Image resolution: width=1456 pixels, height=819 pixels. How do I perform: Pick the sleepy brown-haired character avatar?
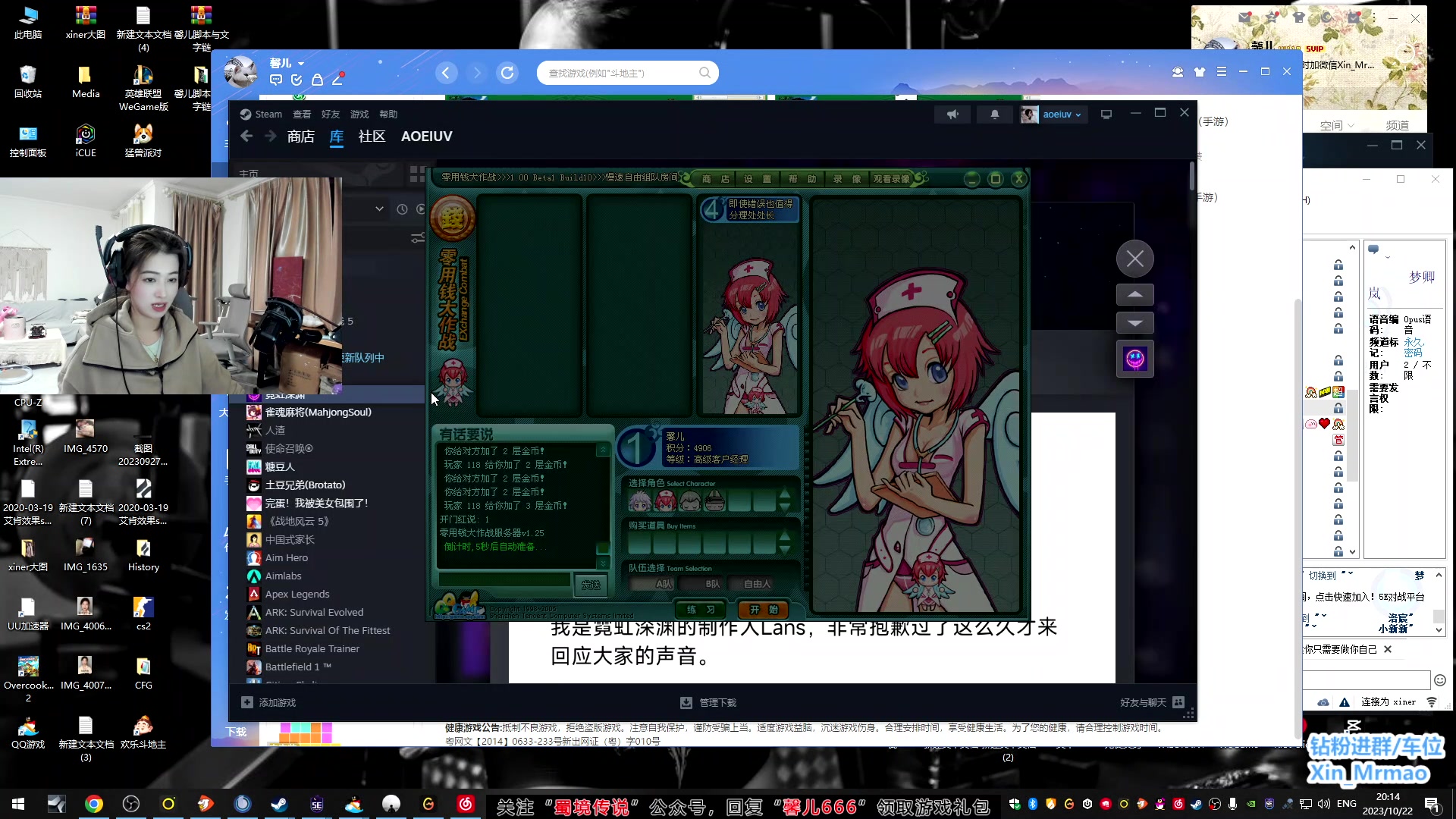[690, 500]
